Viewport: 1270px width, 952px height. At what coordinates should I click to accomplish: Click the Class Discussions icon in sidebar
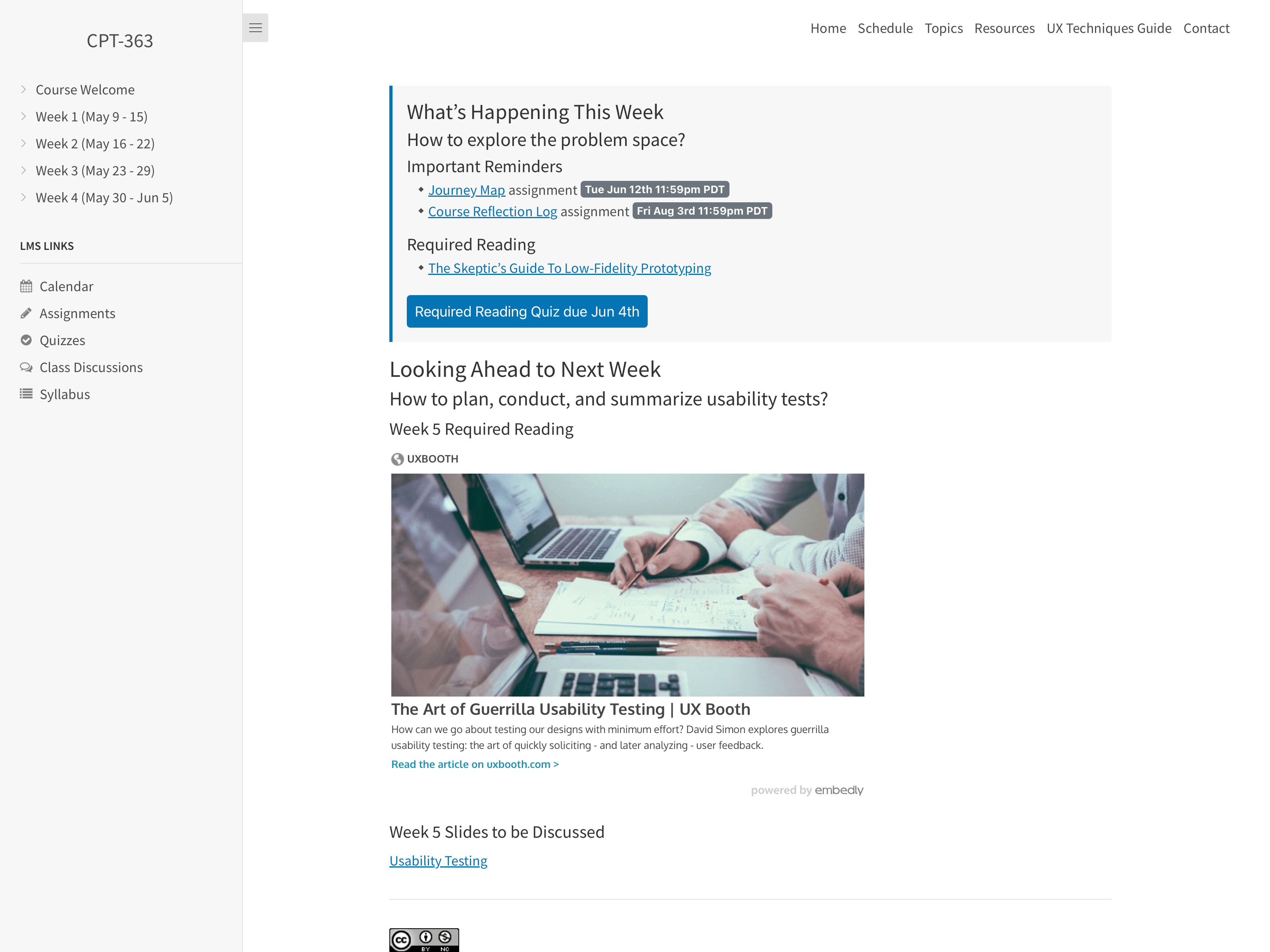click(26, 367)
